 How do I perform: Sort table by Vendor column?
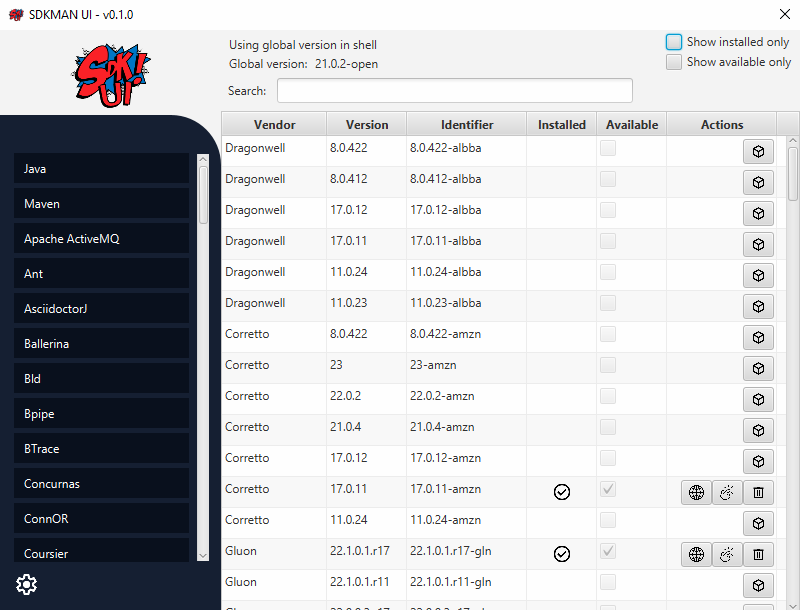(x=274, y=124)
